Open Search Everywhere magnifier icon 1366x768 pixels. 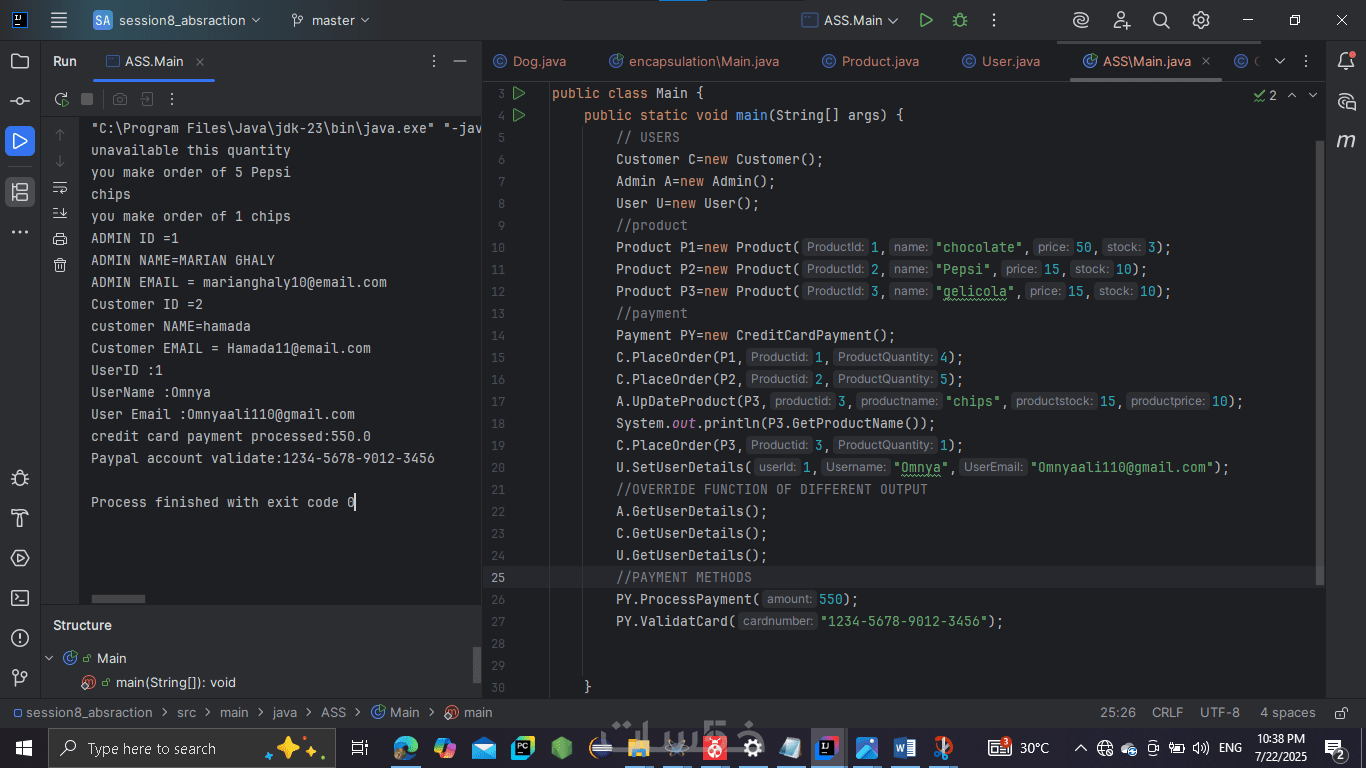[1161, 20]
